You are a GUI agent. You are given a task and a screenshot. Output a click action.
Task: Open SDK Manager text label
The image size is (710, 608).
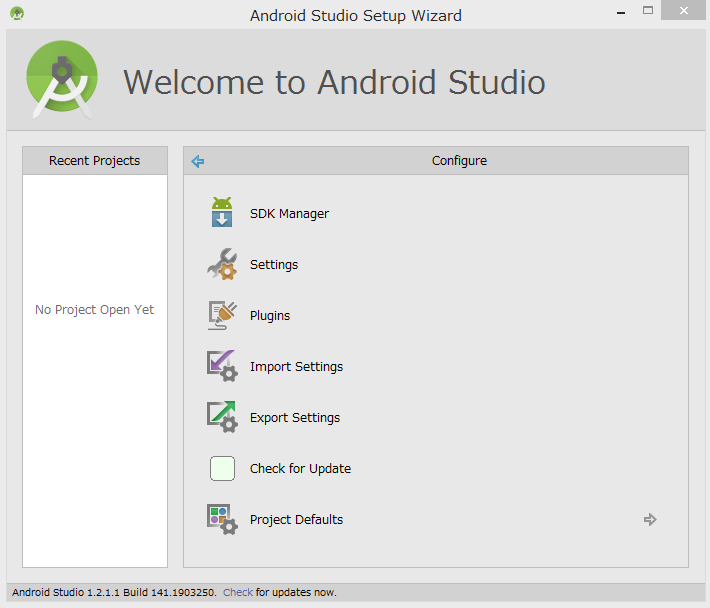[289, 213]
